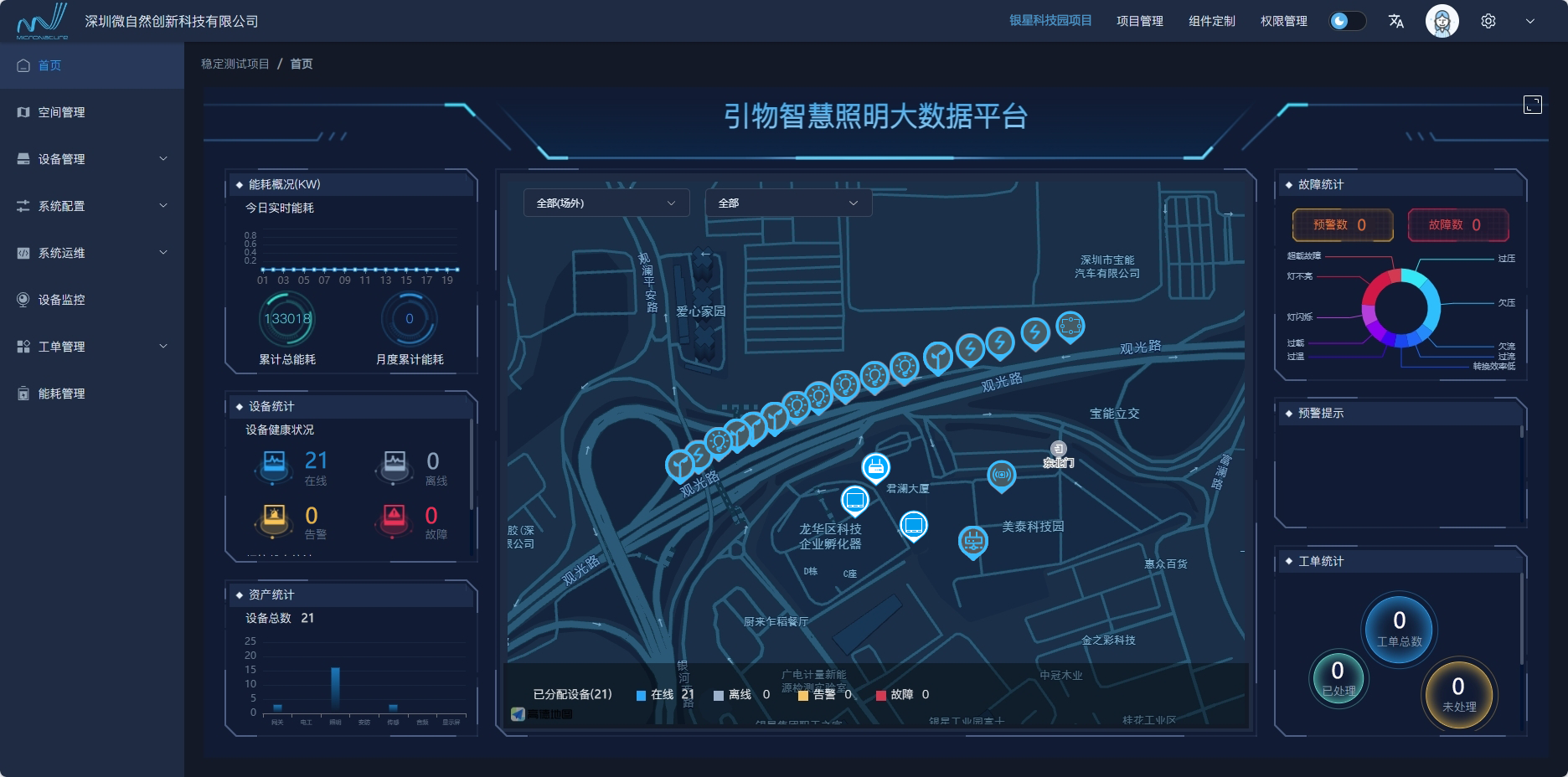Click the home icon in sidebar
The width and height of the screenshot is (1568, 777).
pyautogui.click(x=23, y=65)
